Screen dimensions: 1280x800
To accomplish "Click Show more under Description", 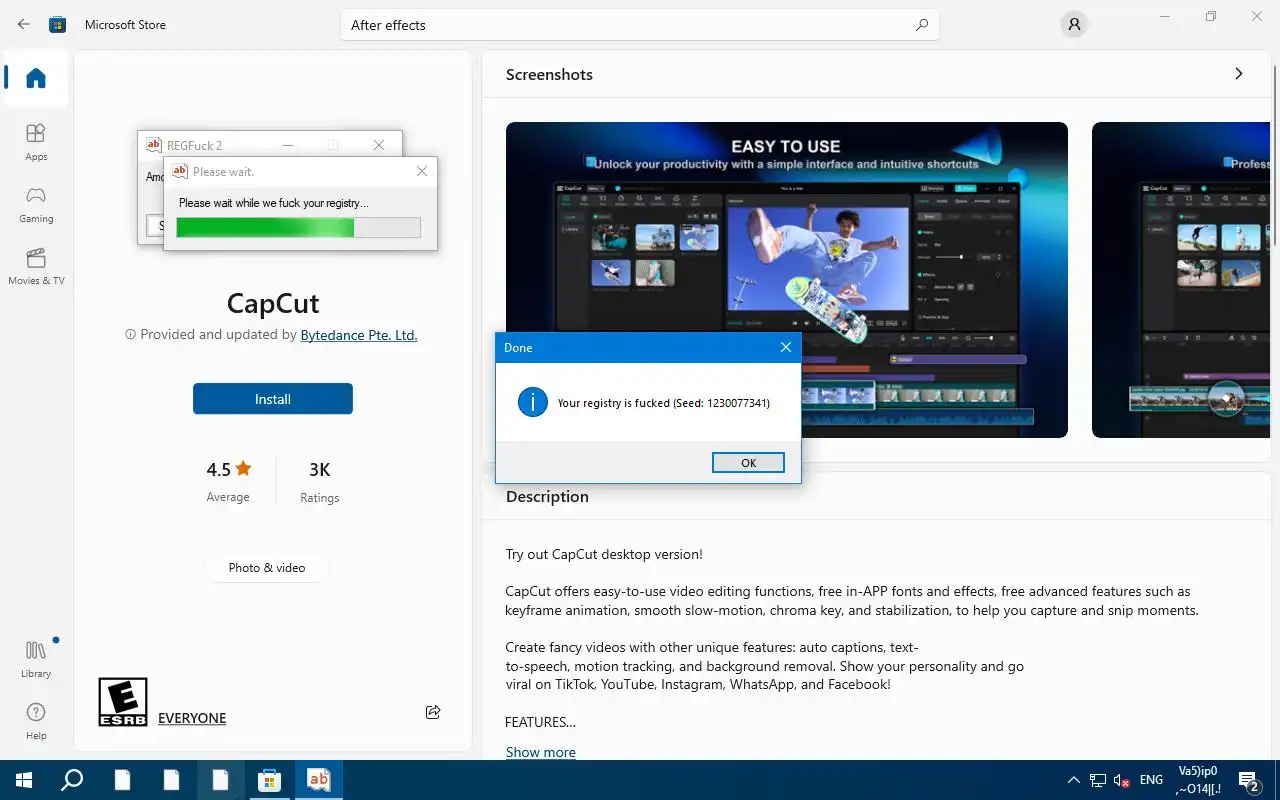I will tap(541, 752).
